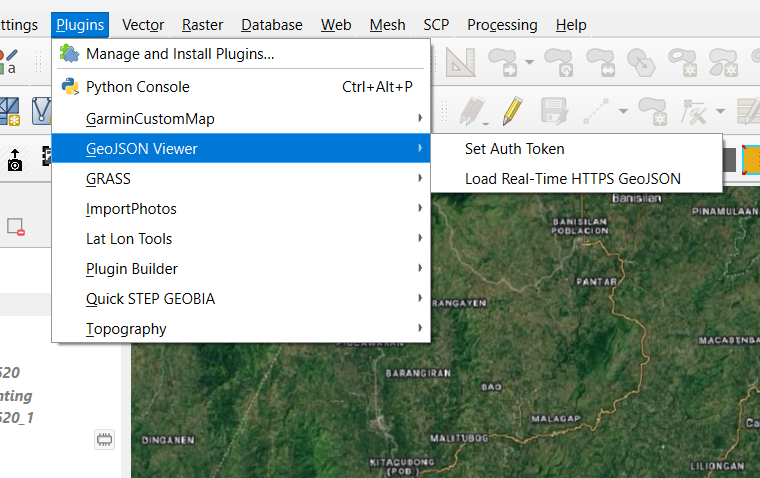The width and height of the screenshot is (760, 478).
Task: Click the BANISILAN POBLACION label on map
Action: (580, 226)
